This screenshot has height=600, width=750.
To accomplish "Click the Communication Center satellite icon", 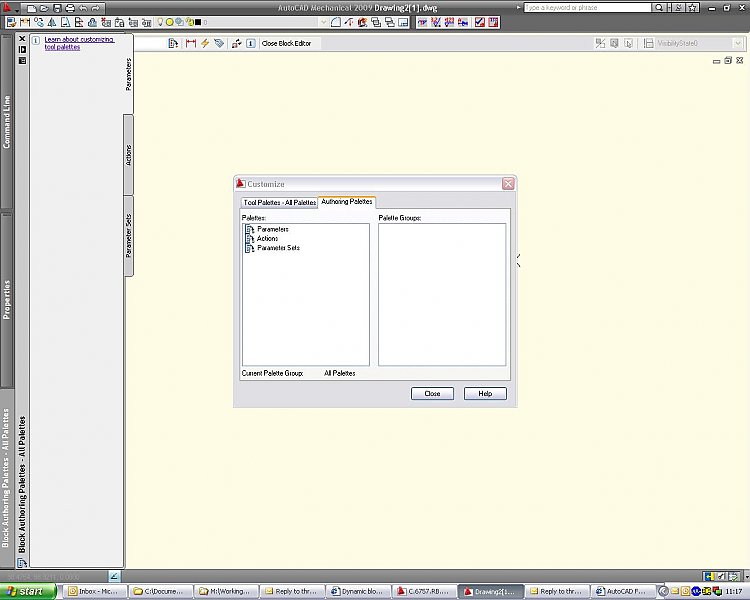I will click(x=678, y=8).
